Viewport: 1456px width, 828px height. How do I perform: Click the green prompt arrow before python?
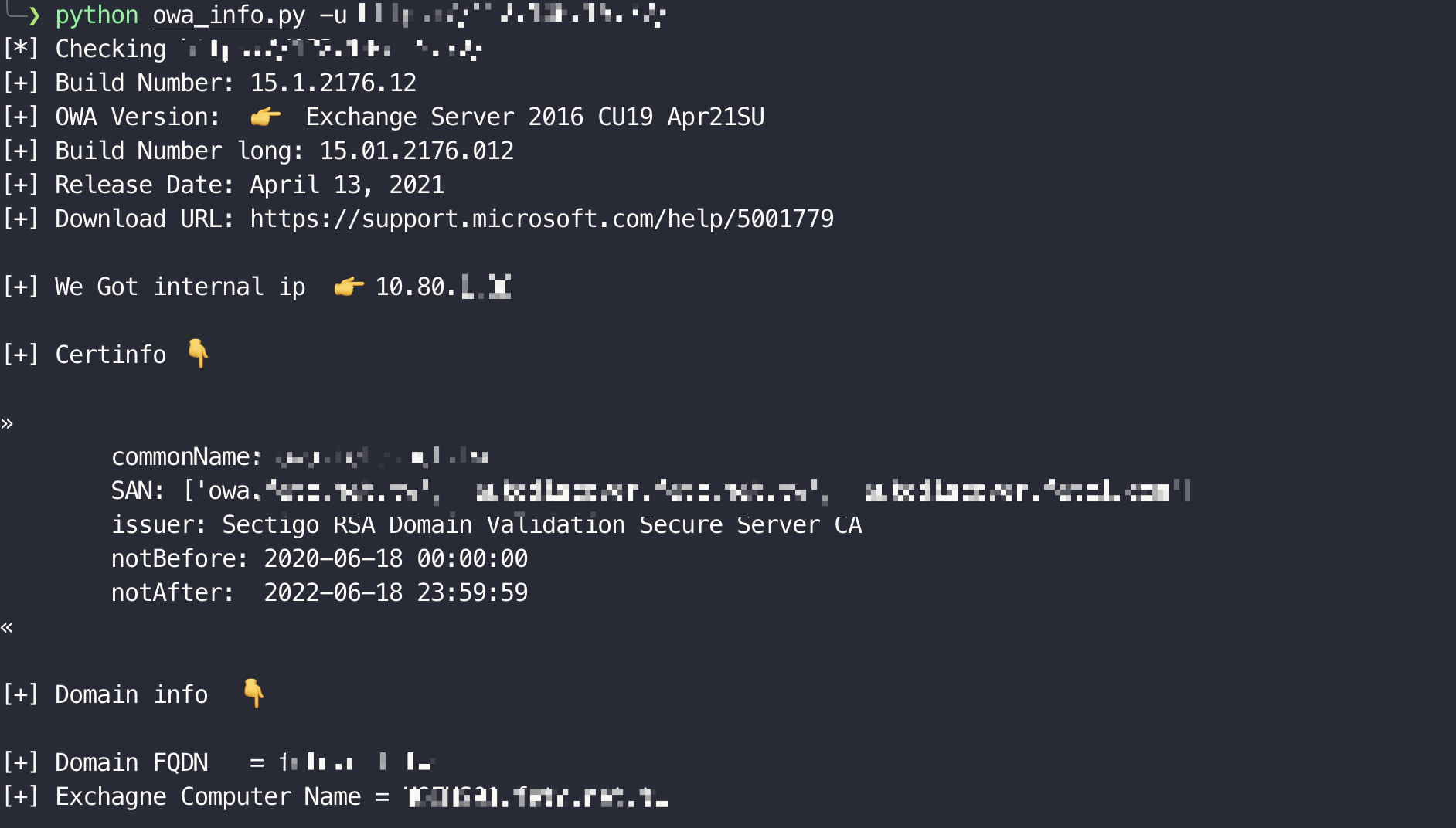tap(33, 15)
